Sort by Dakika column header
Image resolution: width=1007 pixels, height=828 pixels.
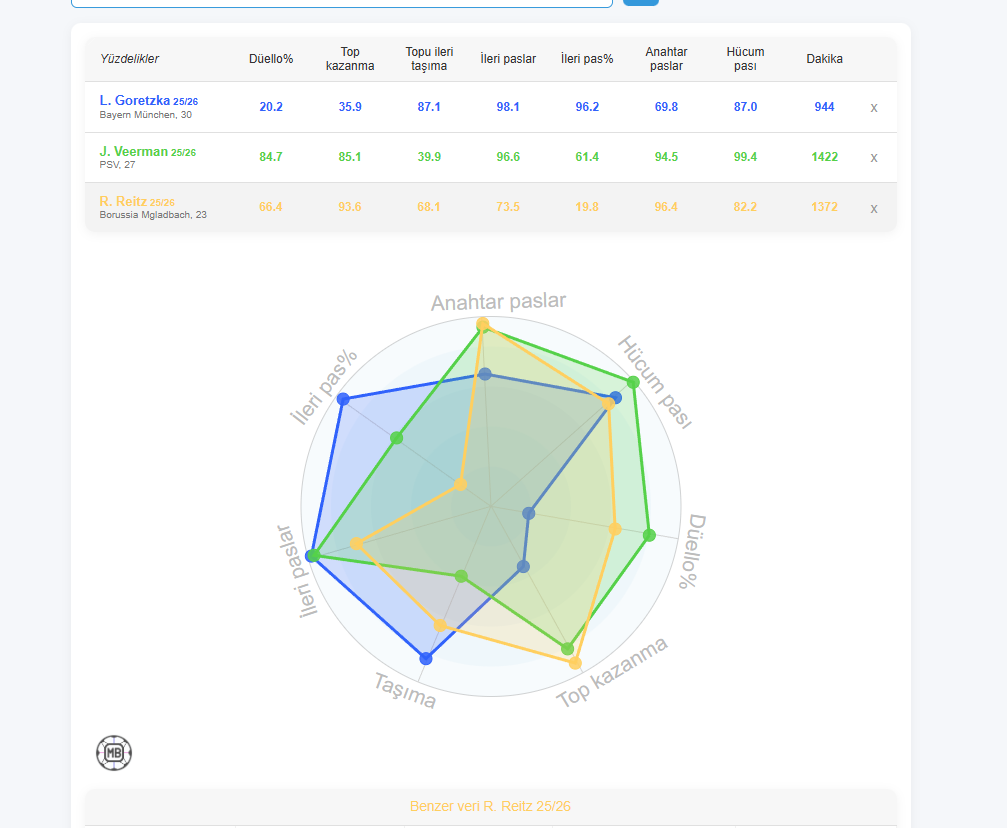pos(824,58)
